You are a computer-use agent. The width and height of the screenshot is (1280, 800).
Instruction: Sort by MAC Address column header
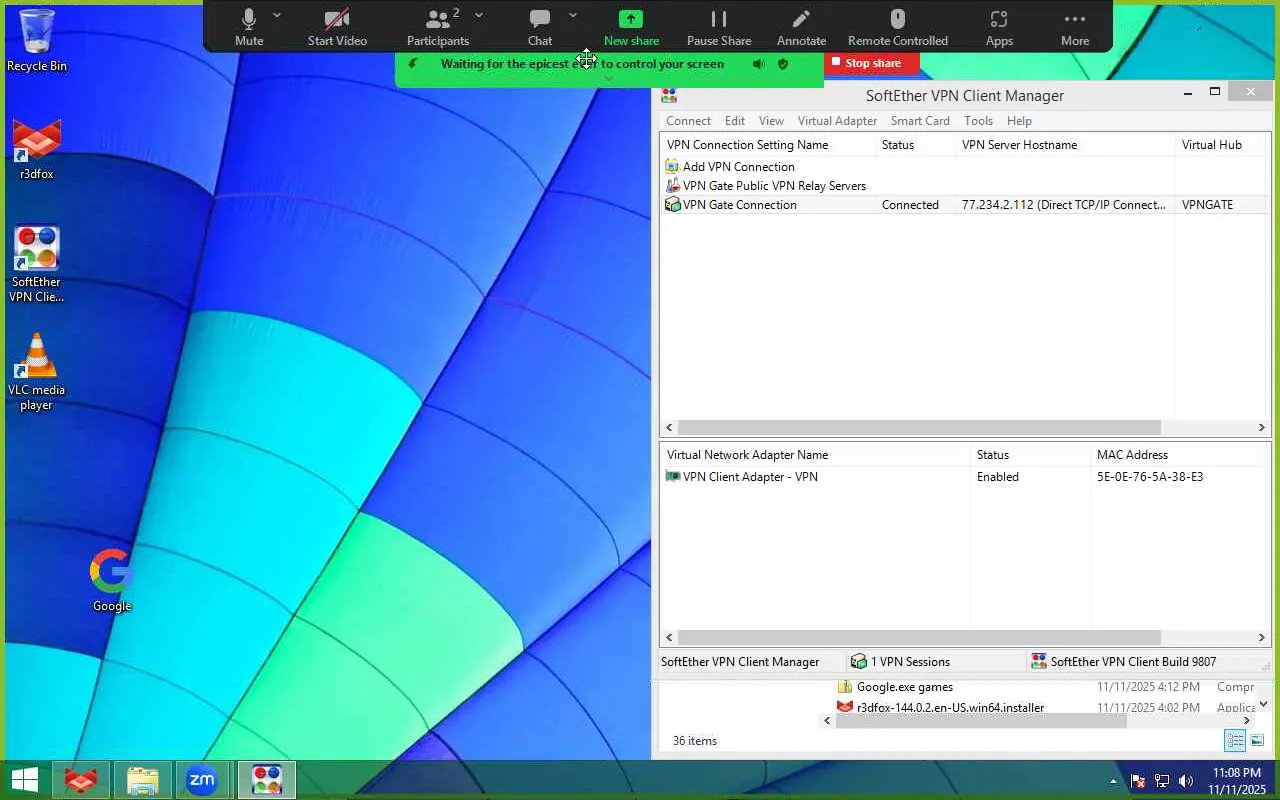pyautogui.click(x=1180, y=455)
